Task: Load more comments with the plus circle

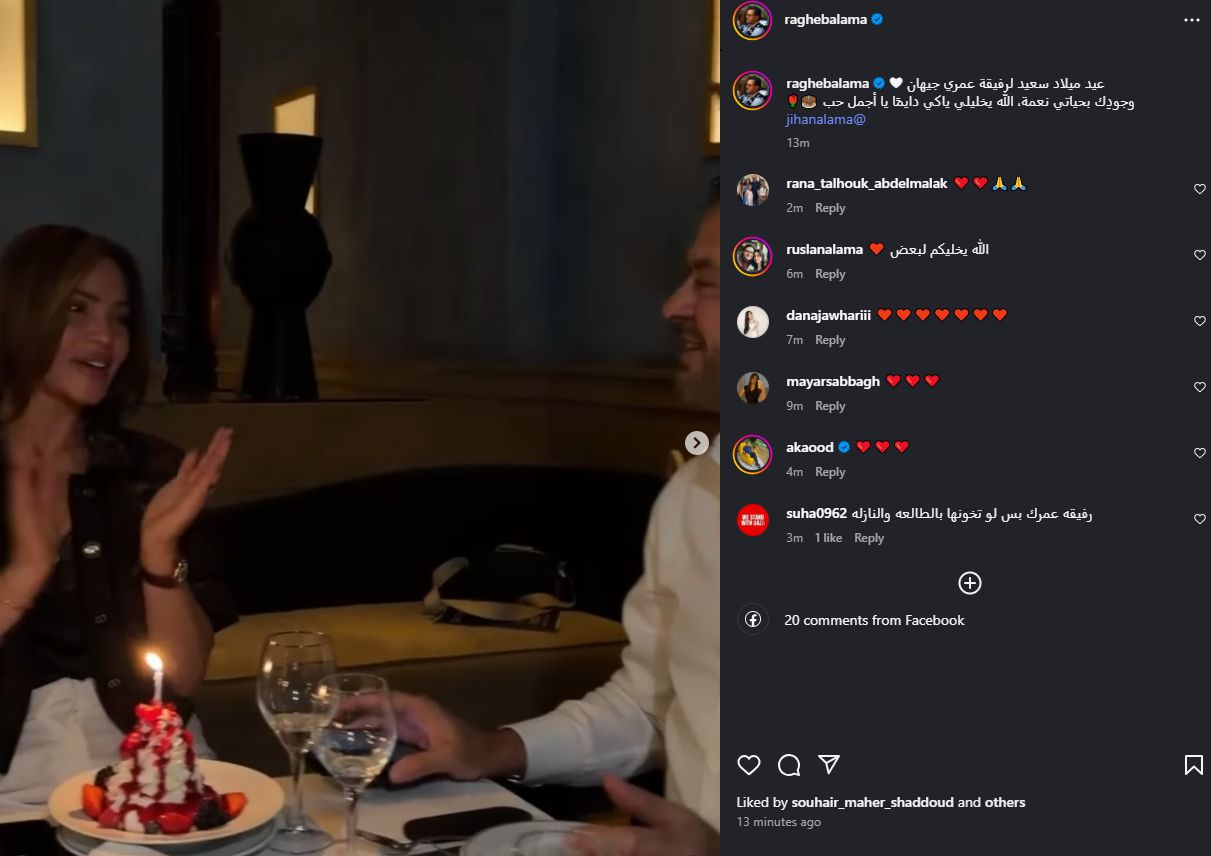Action: [x=970, y=583]
